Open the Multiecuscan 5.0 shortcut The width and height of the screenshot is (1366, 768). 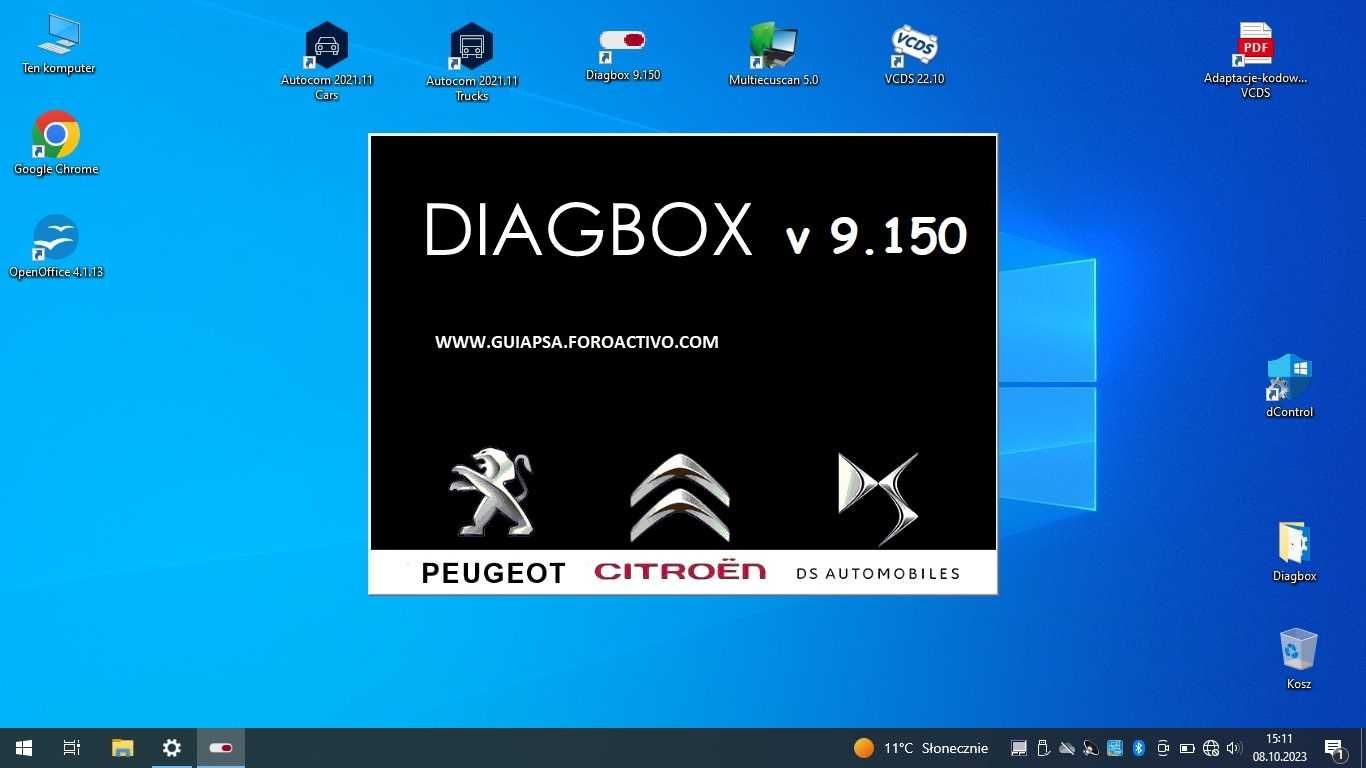click(773, 55)
